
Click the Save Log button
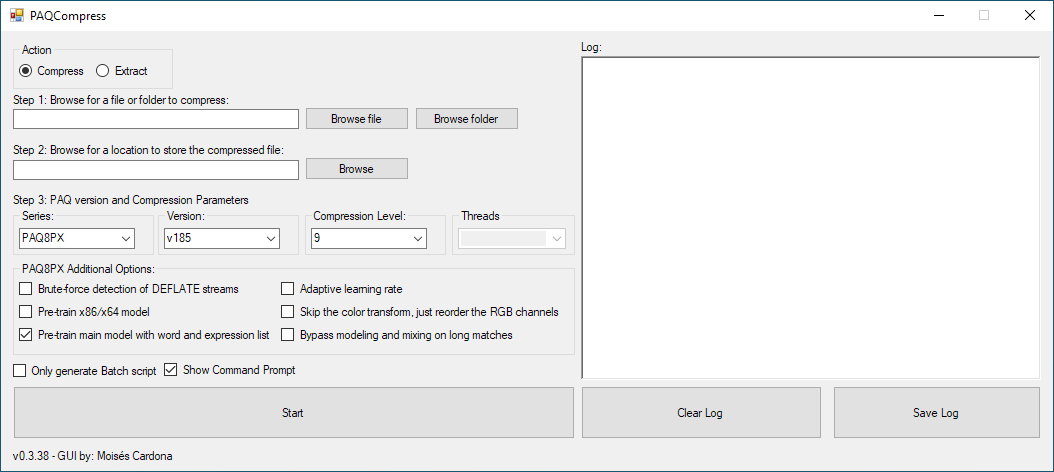935,412
